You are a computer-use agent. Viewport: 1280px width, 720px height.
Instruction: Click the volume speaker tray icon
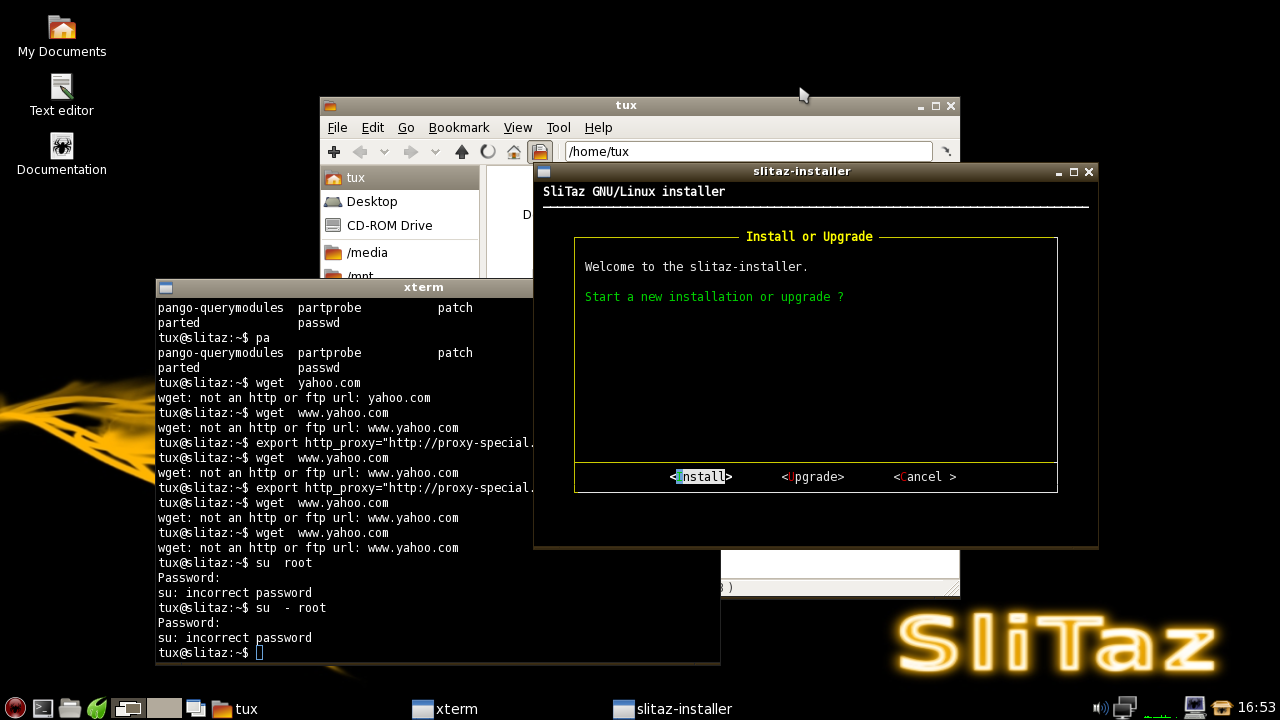click(x=1100, y=708)
